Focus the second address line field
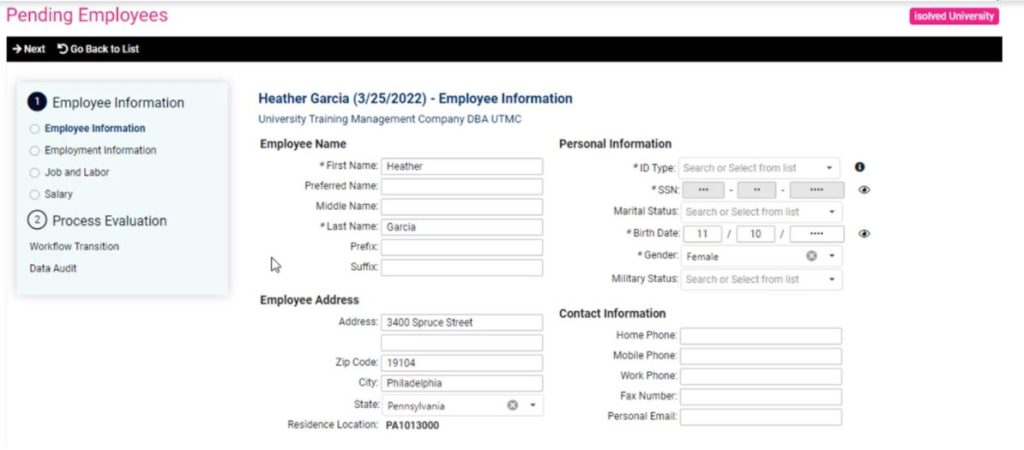This screenshot has height=450, width=1024. 462,343
